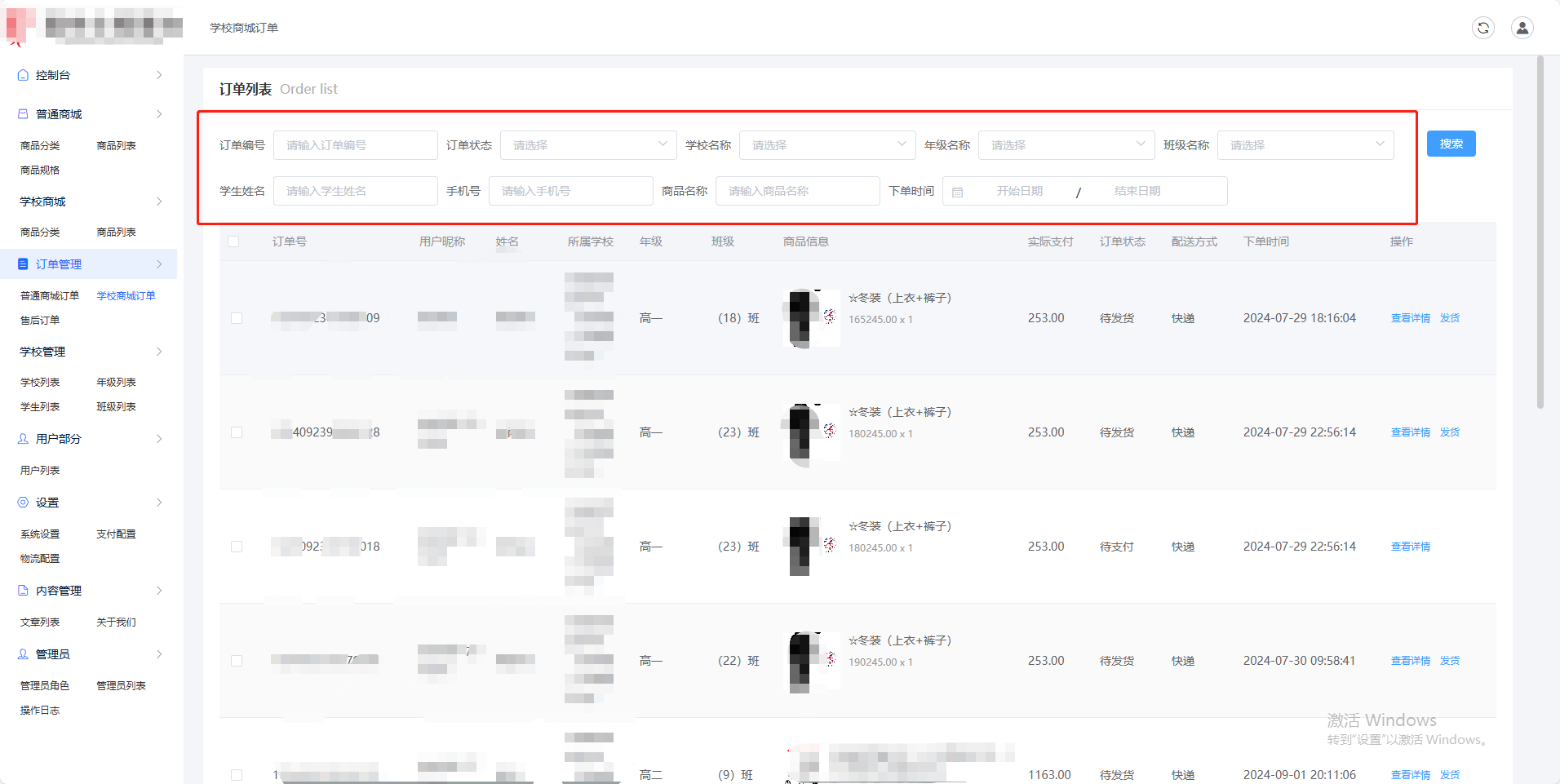The height and width of the screenshot is (784, 1560).
Task: Click 发货 link for first order
Action: pos(1450,318)
